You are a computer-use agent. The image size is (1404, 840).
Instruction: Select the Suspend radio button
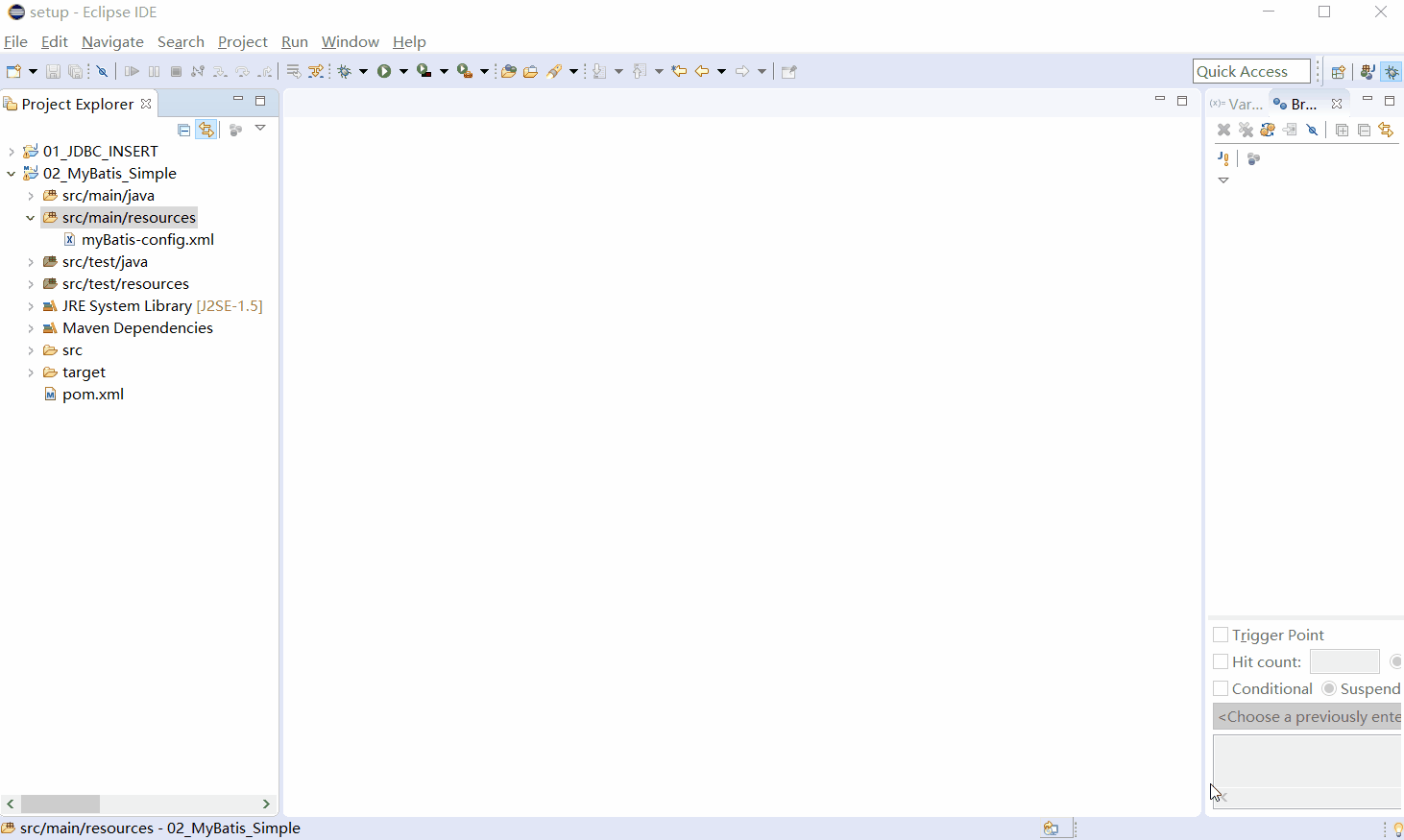[x=1329, y=688]
